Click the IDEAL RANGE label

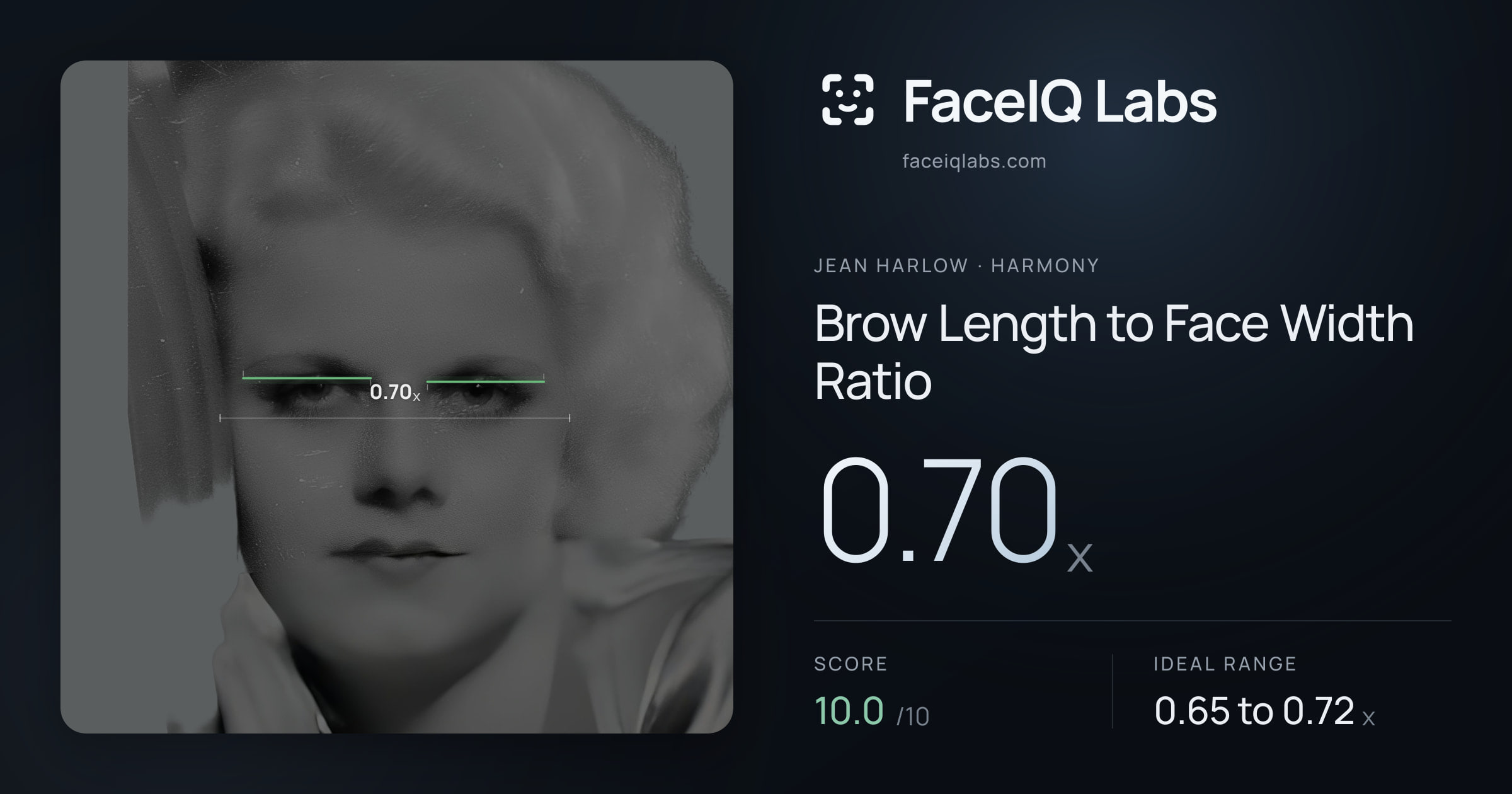click(1225, 664)
